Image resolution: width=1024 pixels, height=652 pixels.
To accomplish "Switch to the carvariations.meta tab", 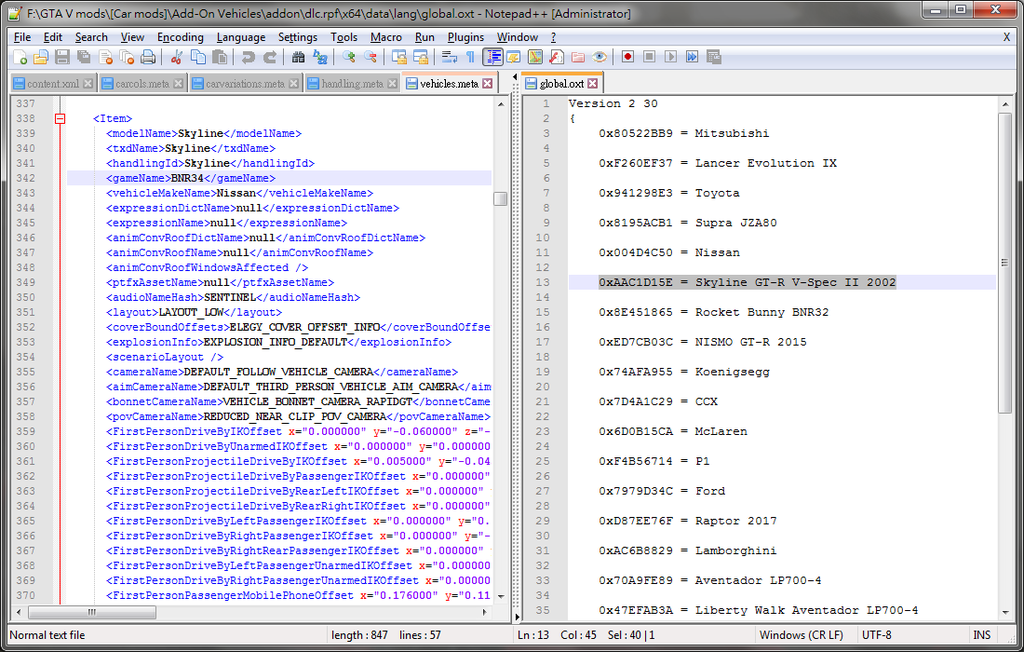I will pos(245,84).
